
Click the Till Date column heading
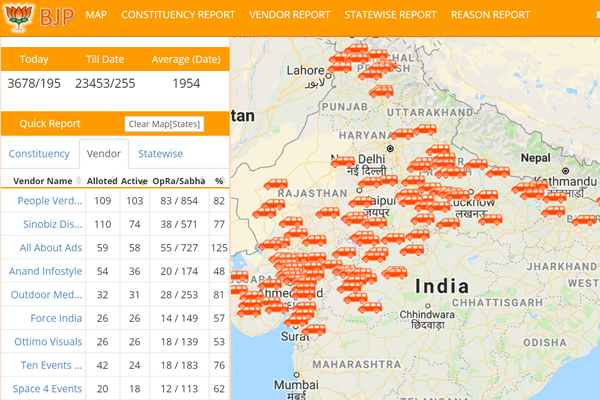click(x=105, y=59)
